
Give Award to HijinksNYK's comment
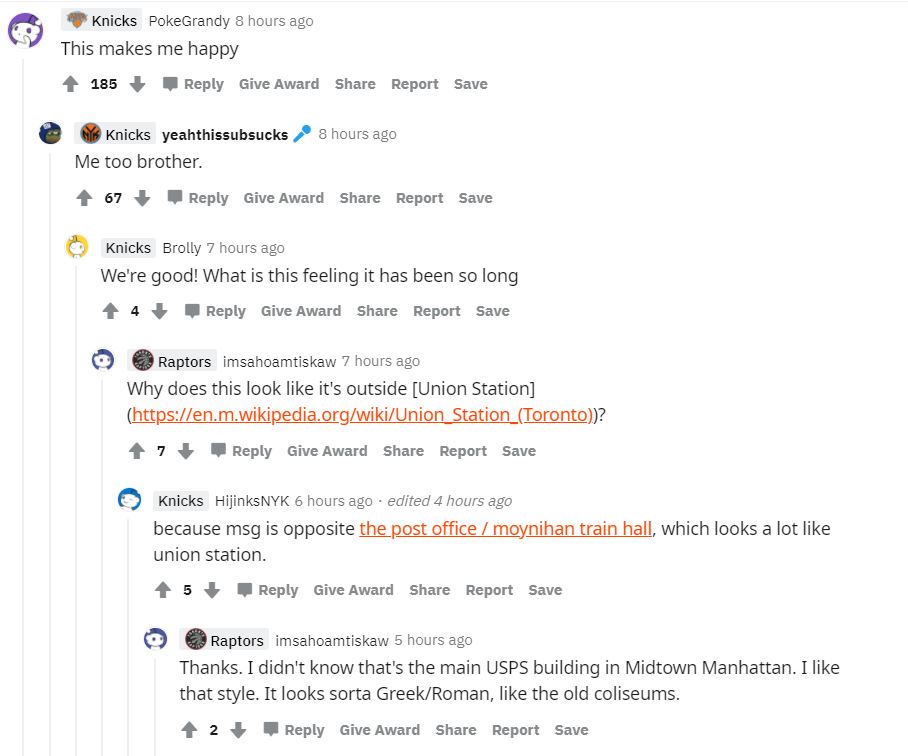tap(353, 590)
